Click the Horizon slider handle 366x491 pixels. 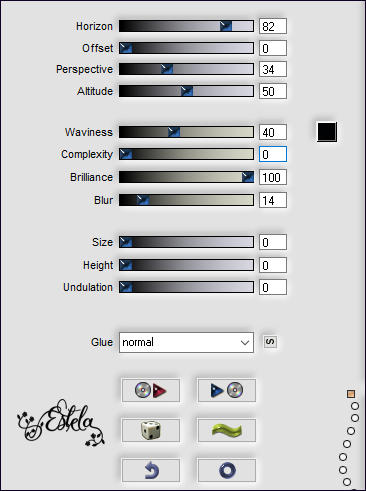click(x=226, y=26)
